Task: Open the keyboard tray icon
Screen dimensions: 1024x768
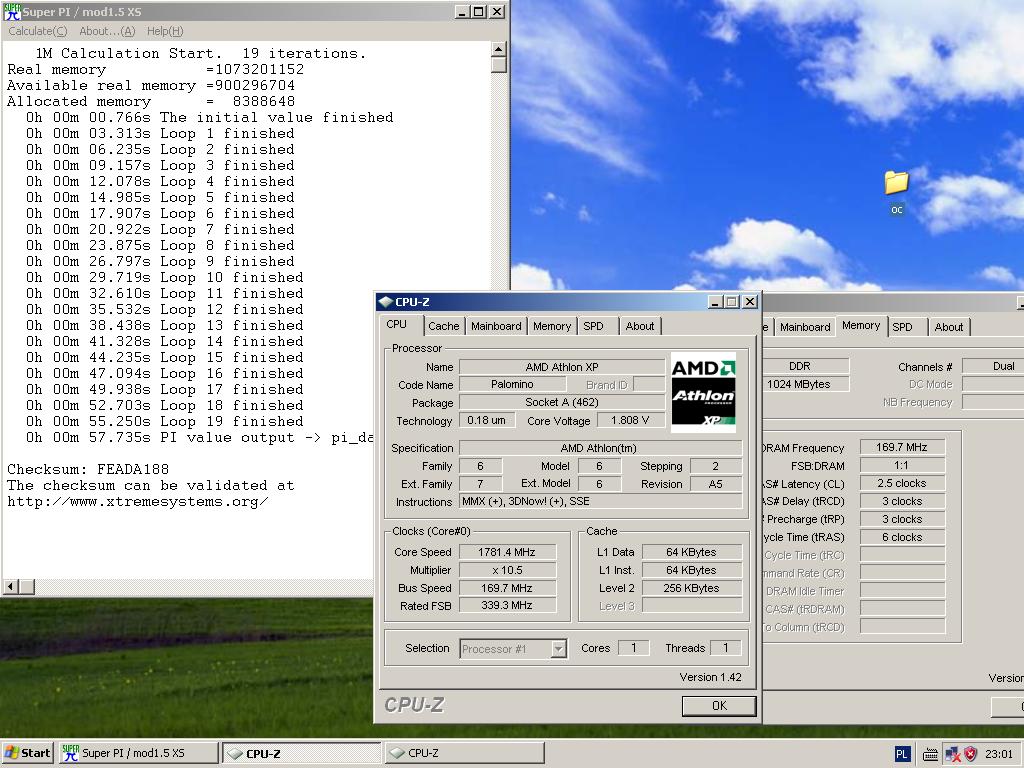Action: 931,754
